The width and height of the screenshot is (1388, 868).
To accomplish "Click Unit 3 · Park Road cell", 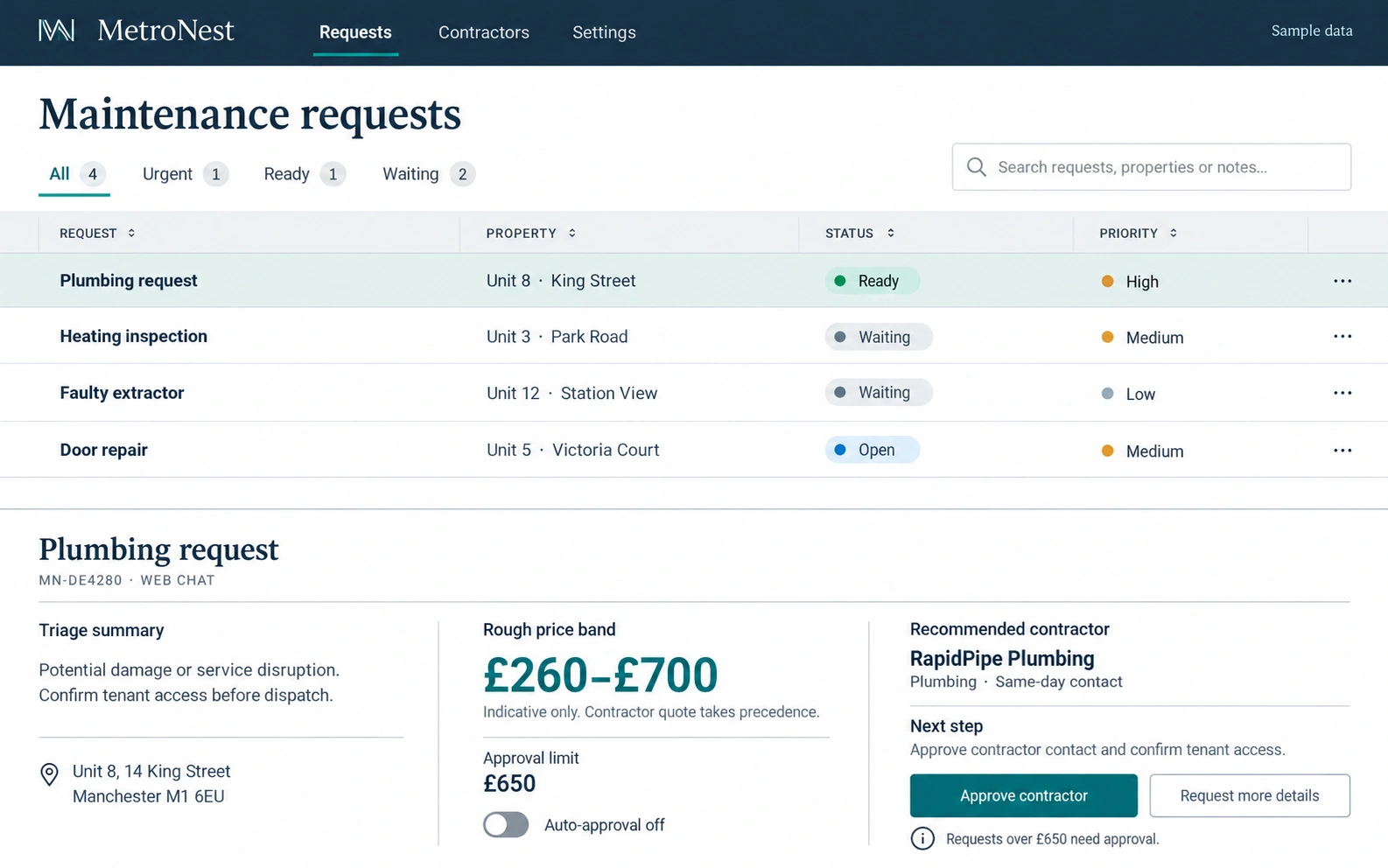I will tap(557, 337).
